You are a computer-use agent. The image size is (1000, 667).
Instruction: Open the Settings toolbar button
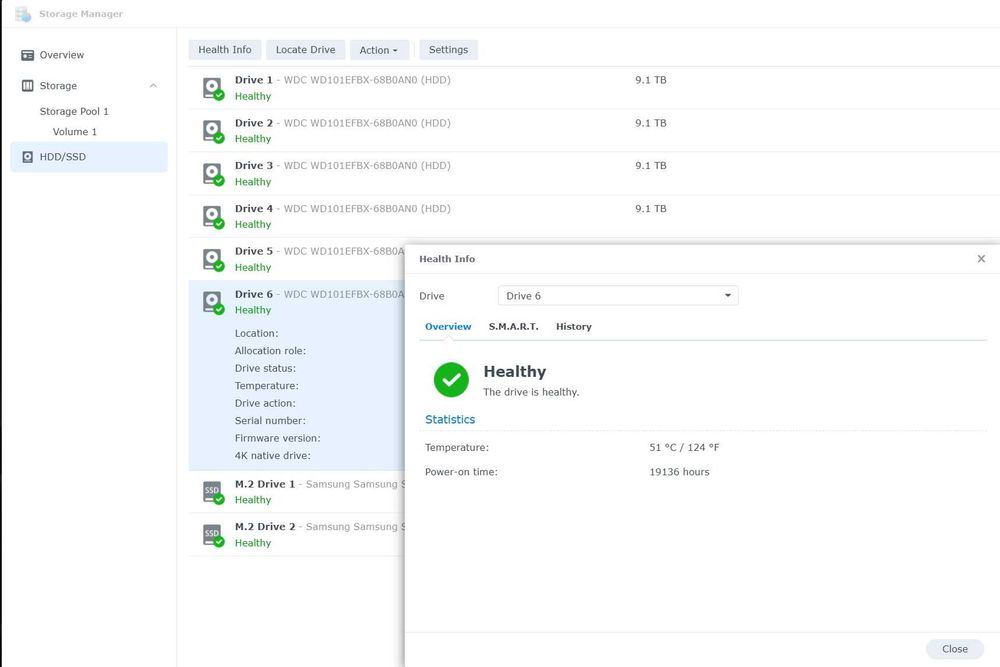click(x=448, y=50)
